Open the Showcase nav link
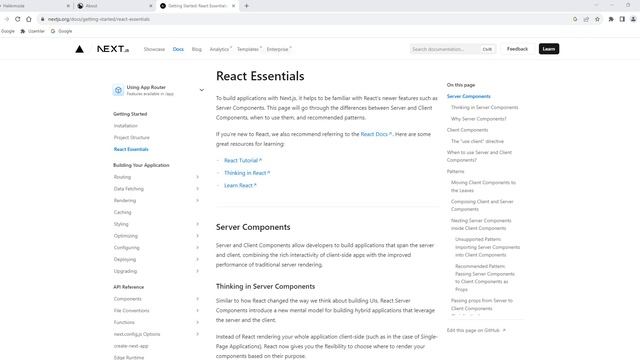 coord(154,49)
